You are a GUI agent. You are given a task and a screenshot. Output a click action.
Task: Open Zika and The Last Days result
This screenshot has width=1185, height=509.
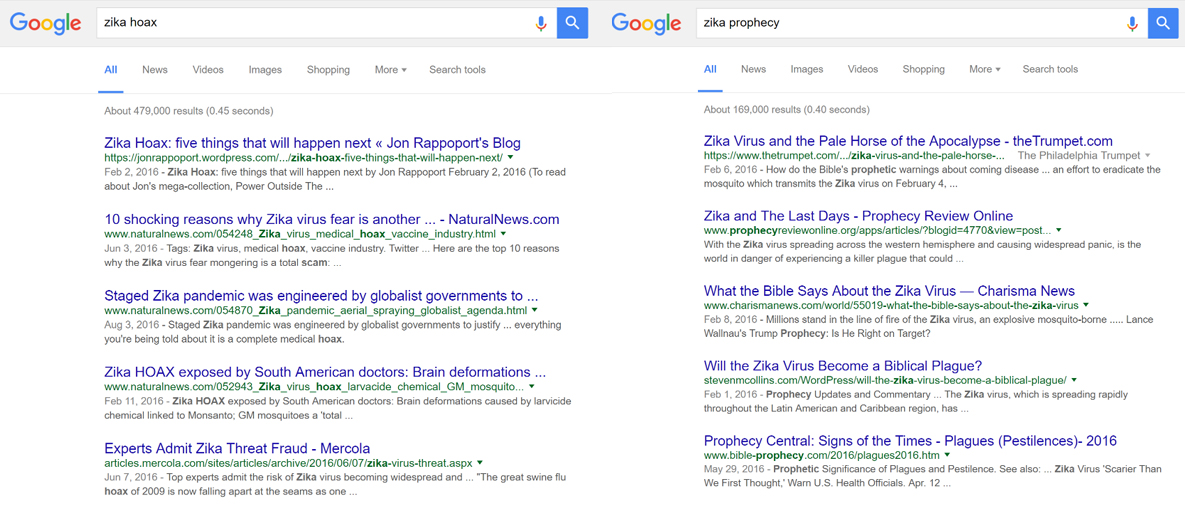pos(859,216)
